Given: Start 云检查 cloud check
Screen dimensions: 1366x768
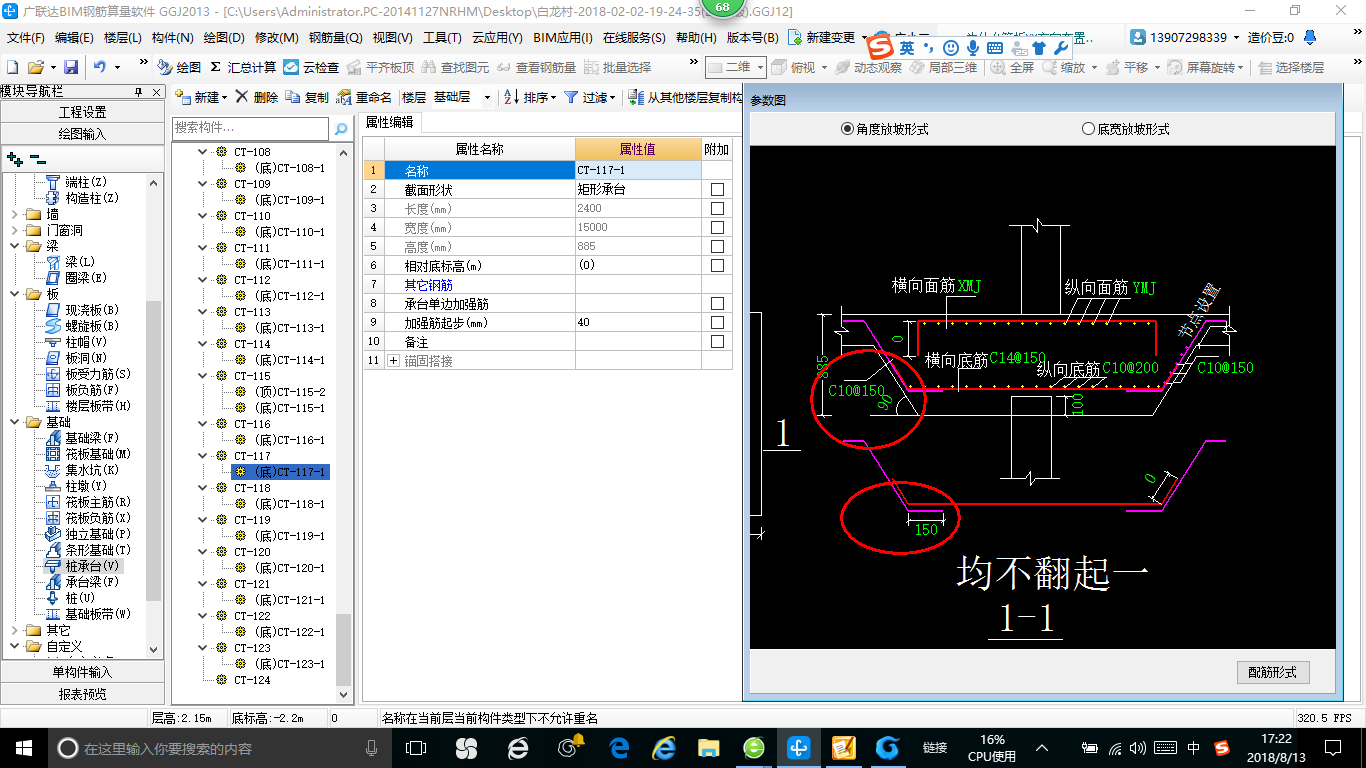Looking at the screenshot, I should pyautogui.click(x=311, y=67).
